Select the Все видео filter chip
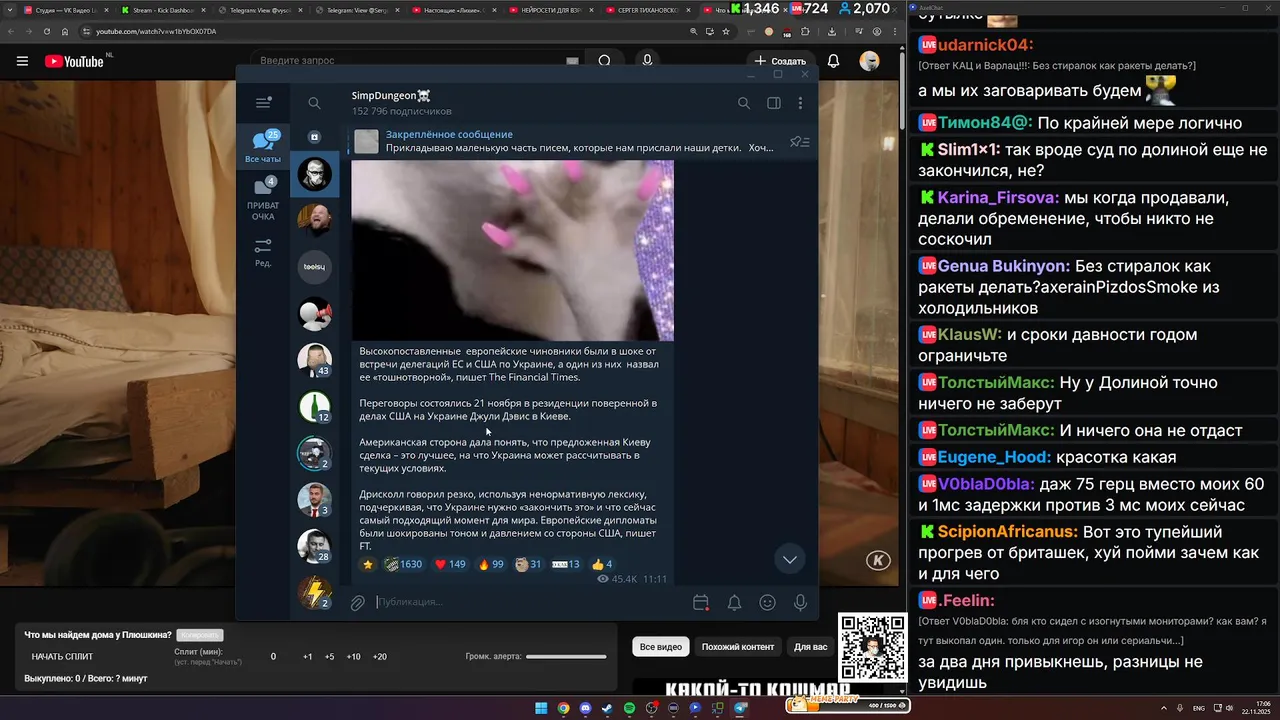The width and height of the screenshot is (1280, 720). [661, 647]
